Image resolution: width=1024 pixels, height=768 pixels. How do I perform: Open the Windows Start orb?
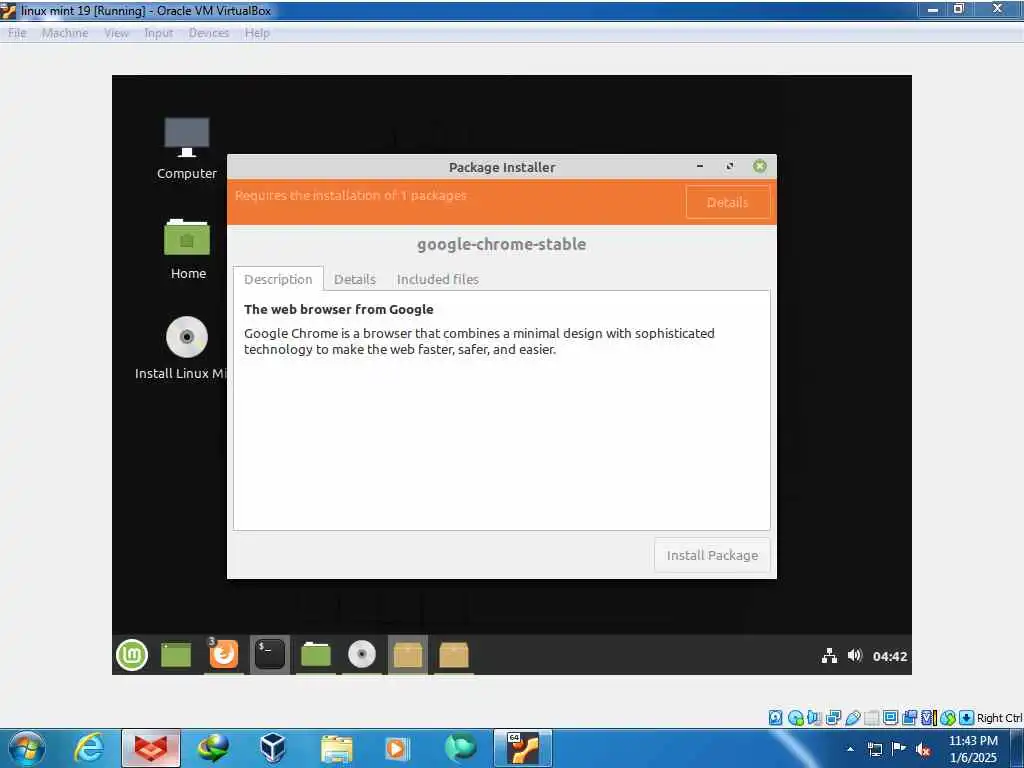point(27,748)
